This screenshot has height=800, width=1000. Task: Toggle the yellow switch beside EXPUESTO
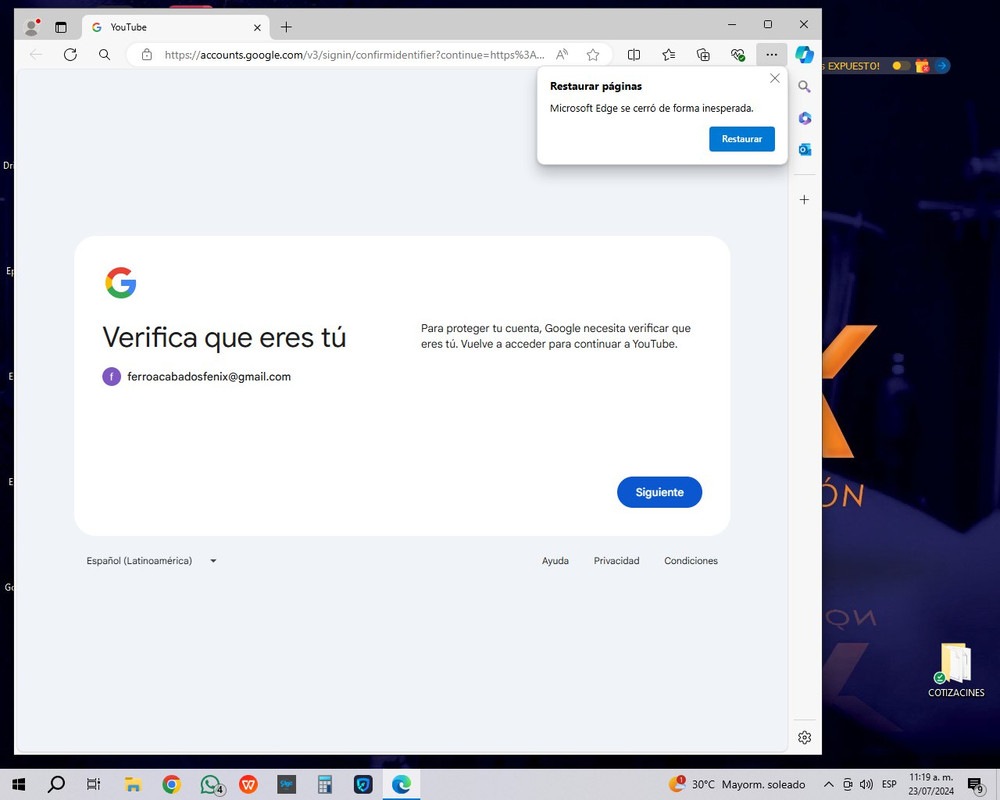[901, 66]
